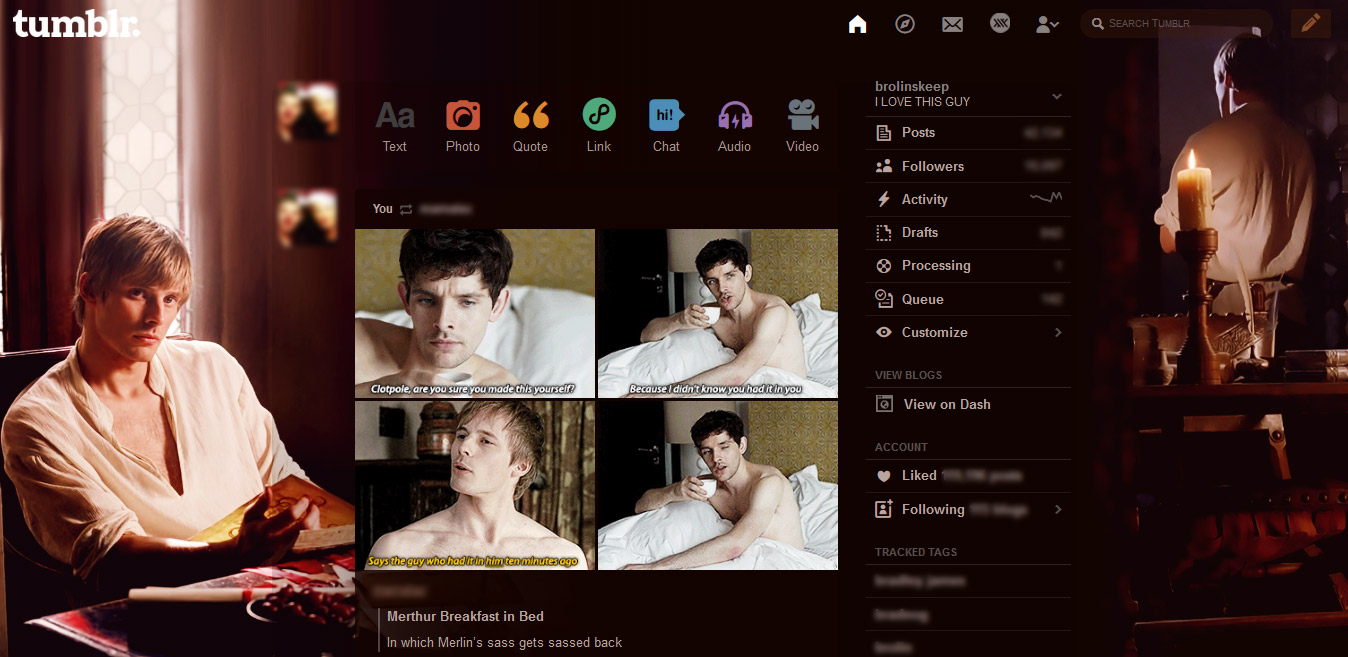Open the second blog avatar beside the post
The width and height of the screenshot is (1348, 657).
307,217
